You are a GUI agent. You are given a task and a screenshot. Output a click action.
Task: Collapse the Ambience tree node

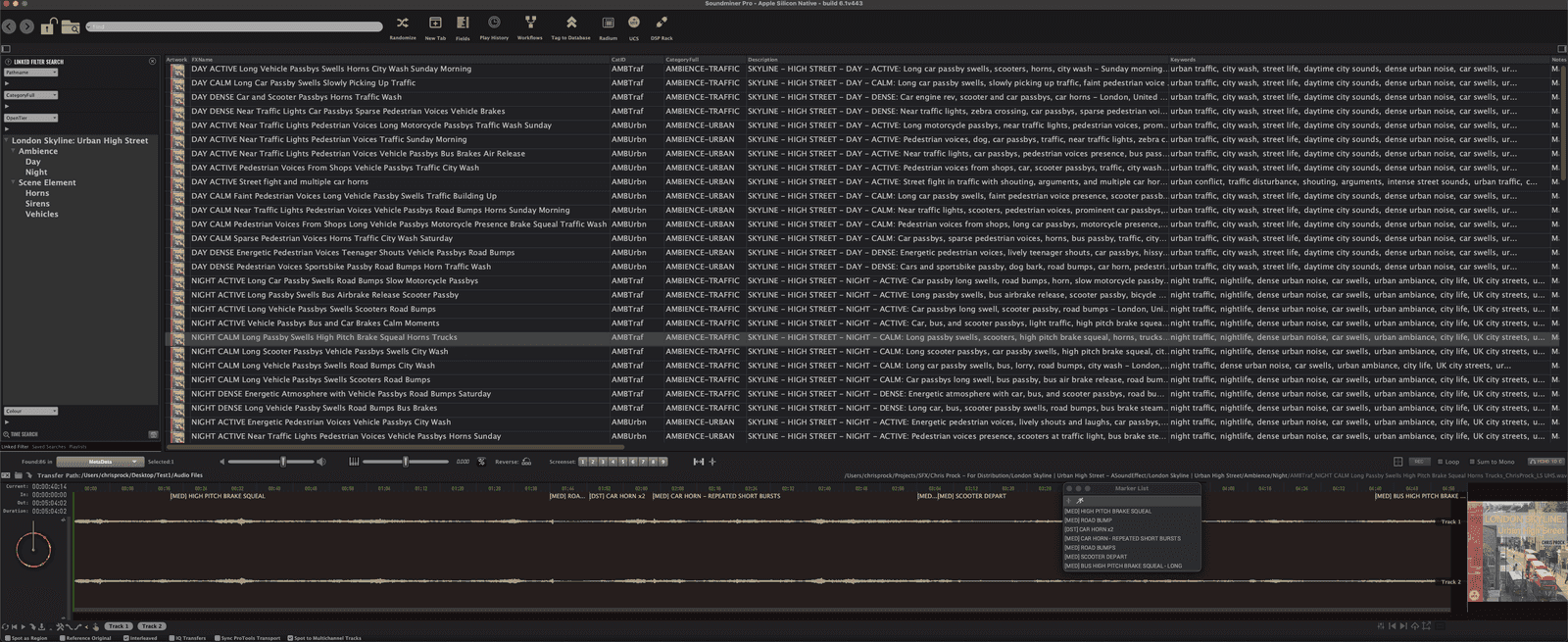point(13,151)
